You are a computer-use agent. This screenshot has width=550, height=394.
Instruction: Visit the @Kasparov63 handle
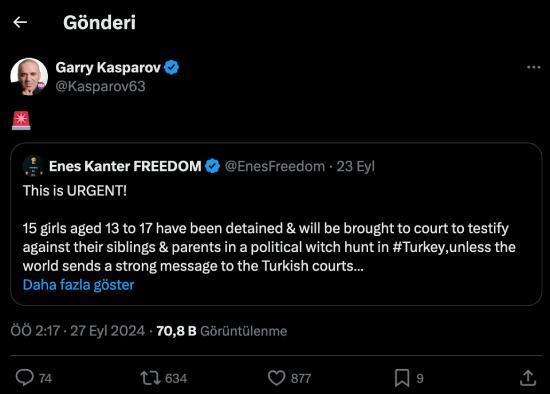pos(100,86)
